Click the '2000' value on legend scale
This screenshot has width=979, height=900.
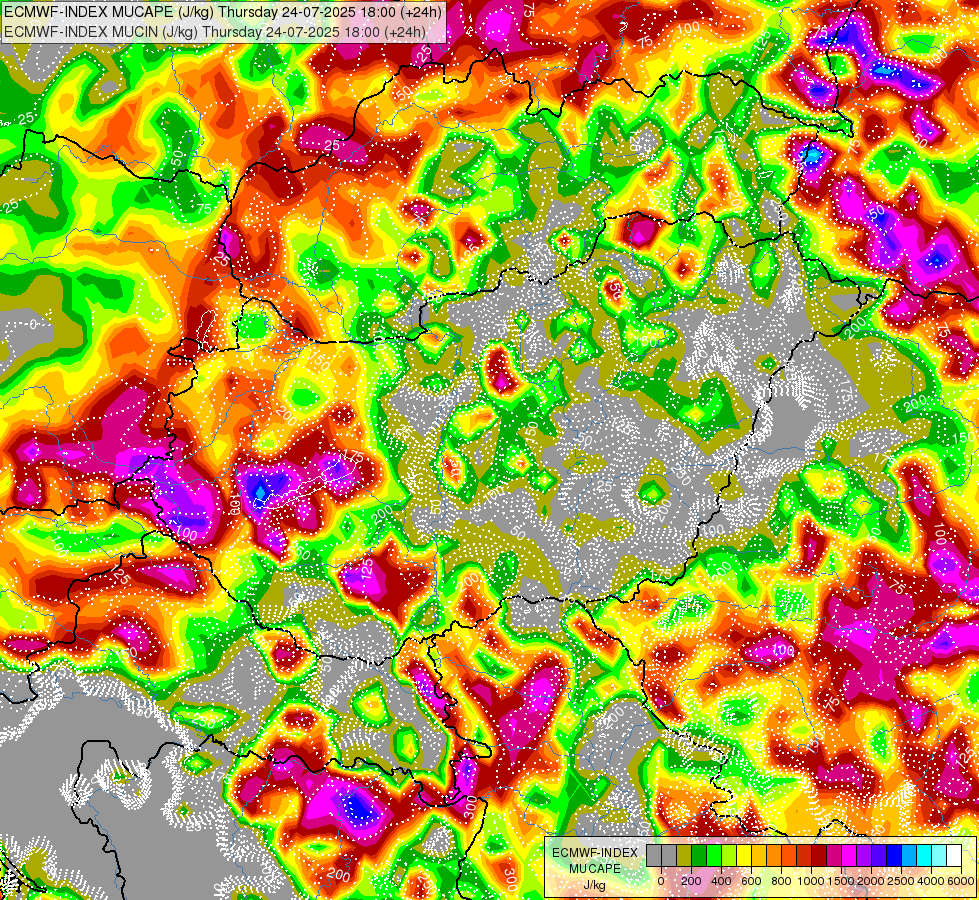pos(871,881)
